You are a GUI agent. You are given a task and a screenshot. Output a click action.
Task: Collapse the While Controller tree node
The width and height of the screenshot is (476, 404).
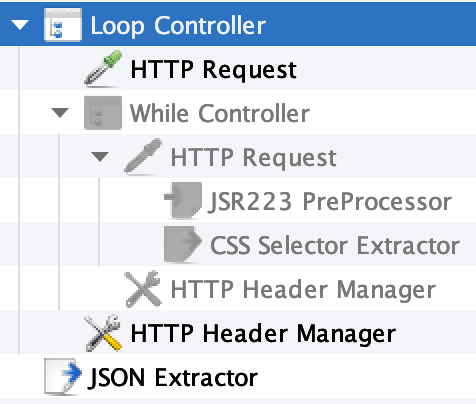click(60, 113)
